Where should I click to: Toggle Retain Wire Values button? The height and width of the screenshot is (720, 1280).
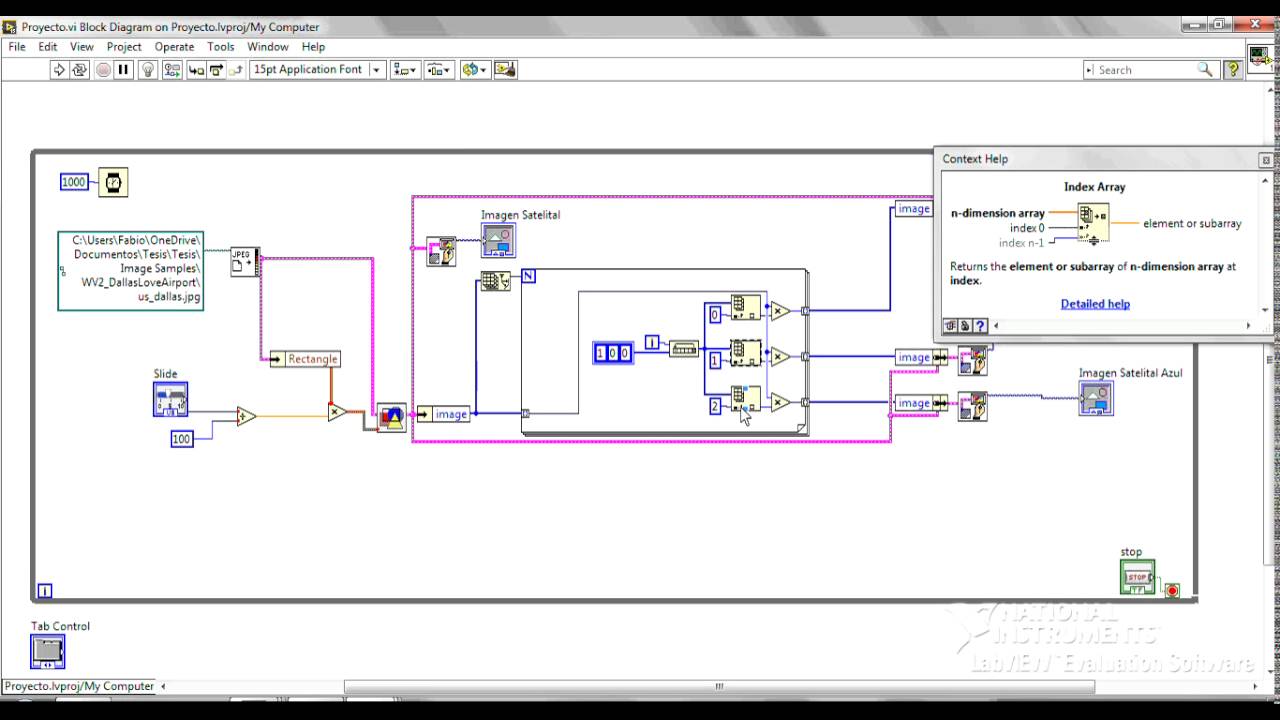coord(172,69)
